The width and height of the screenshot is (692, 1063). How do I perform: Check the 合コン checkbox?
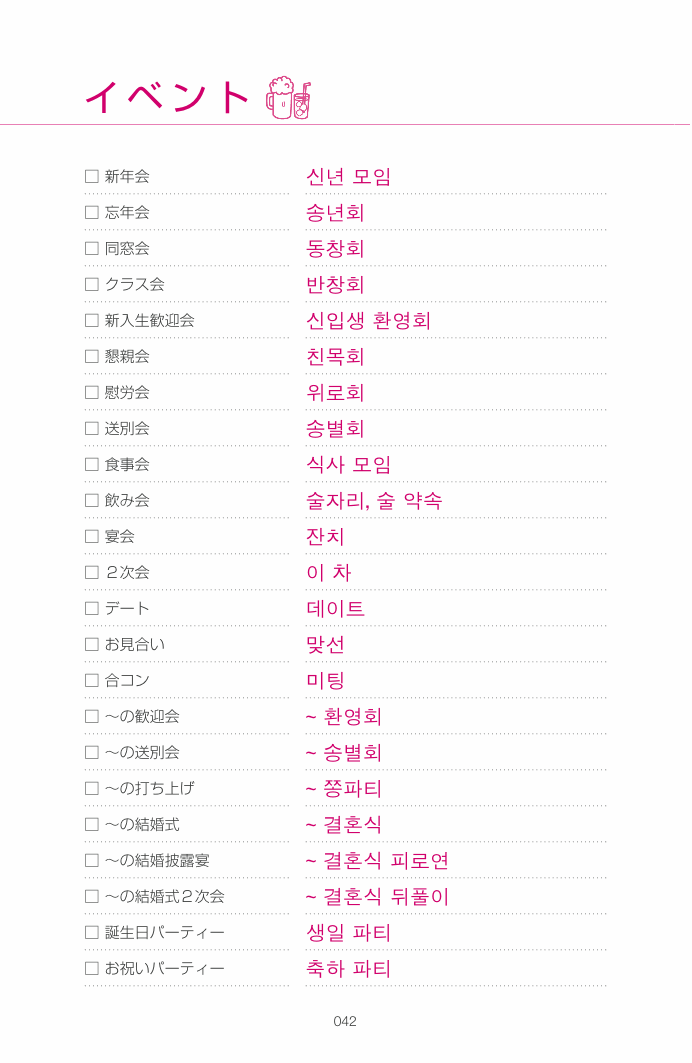(91, 680)
